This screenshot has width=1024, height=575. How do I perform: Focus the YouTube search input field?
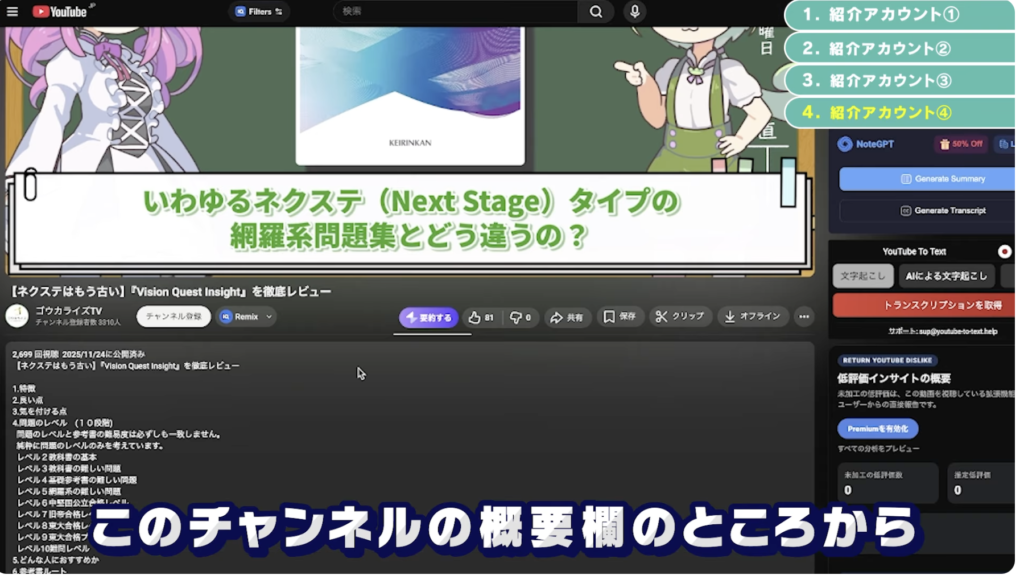455,12
